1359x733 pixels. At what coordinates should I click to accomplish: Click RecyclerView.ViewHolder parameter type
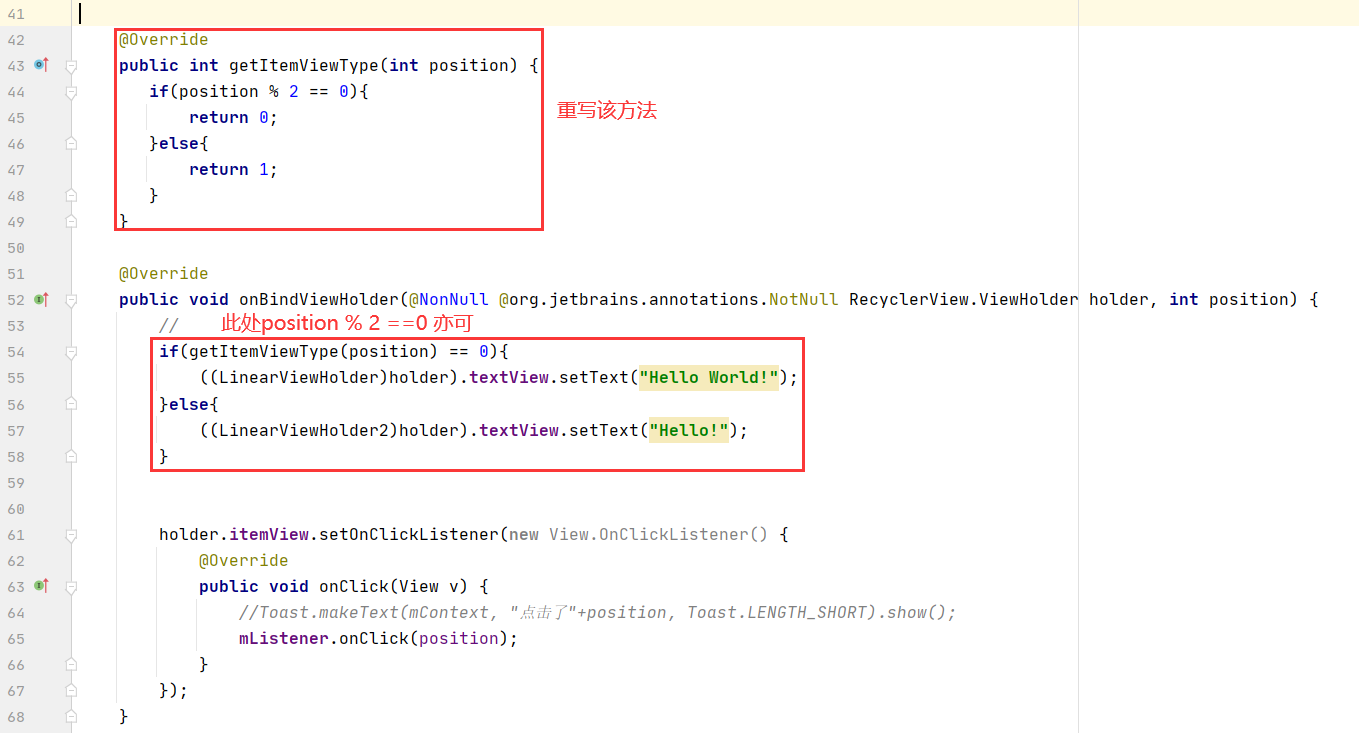point(964,300)
